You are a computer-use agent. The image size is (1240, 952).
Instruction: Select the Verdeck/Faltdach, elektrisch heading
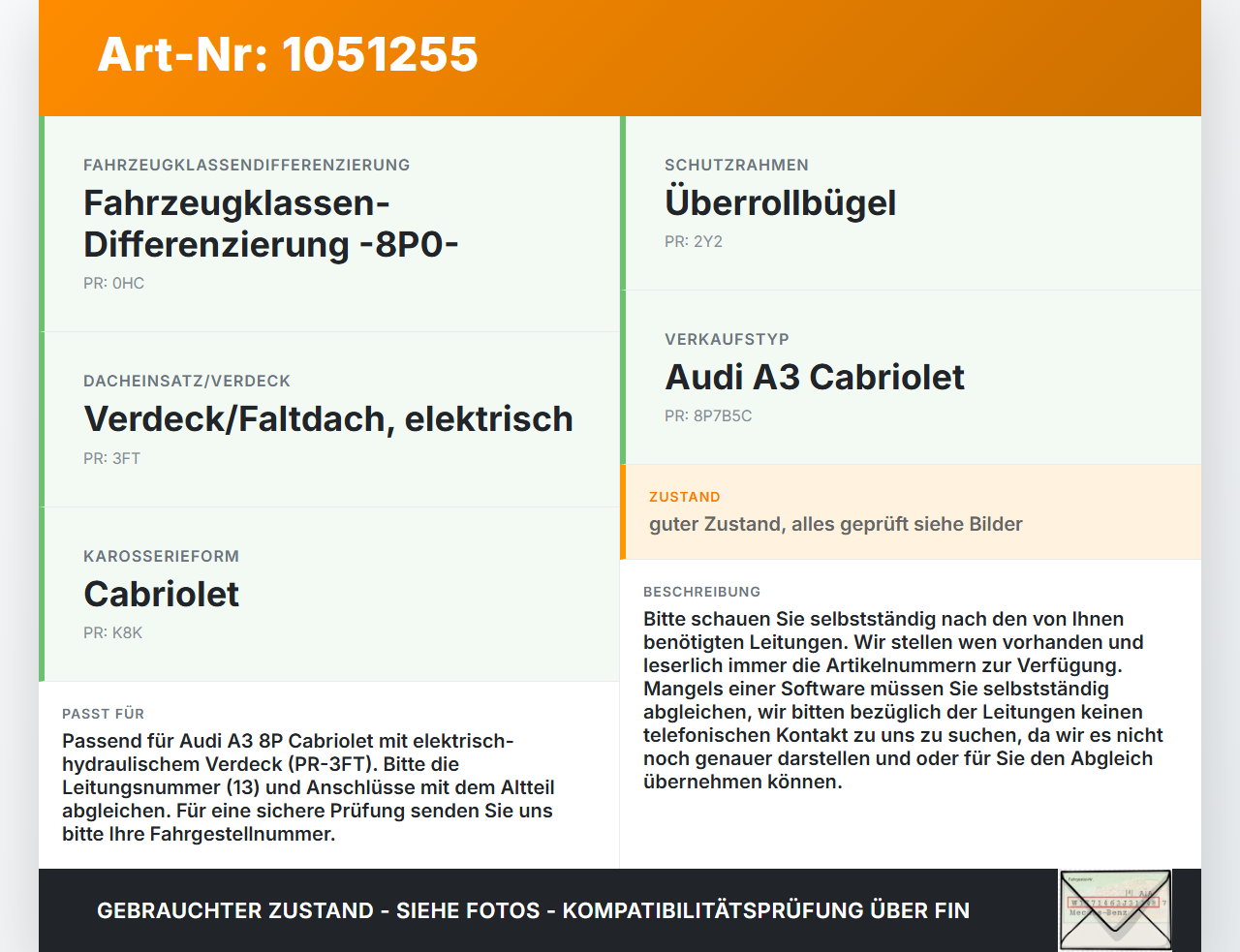[x=328, y=419]
